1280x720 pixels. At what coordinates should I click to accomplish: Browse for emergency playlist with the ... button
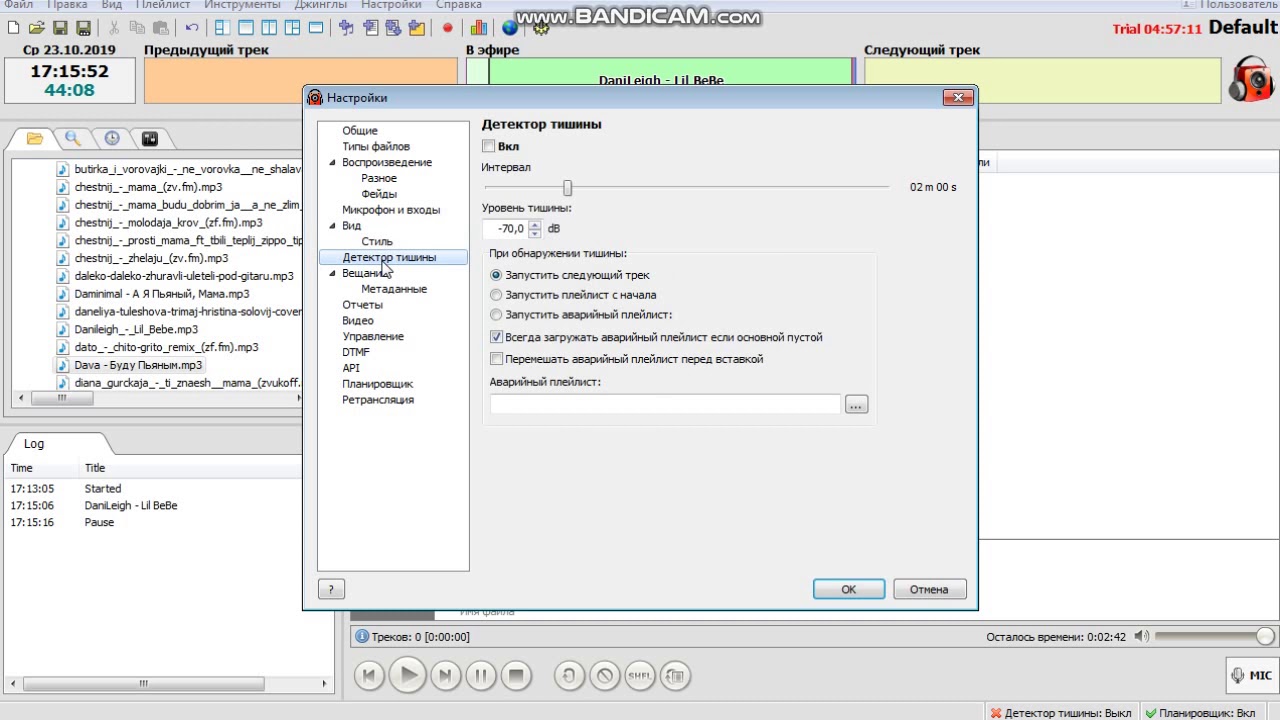click(856, 404)
